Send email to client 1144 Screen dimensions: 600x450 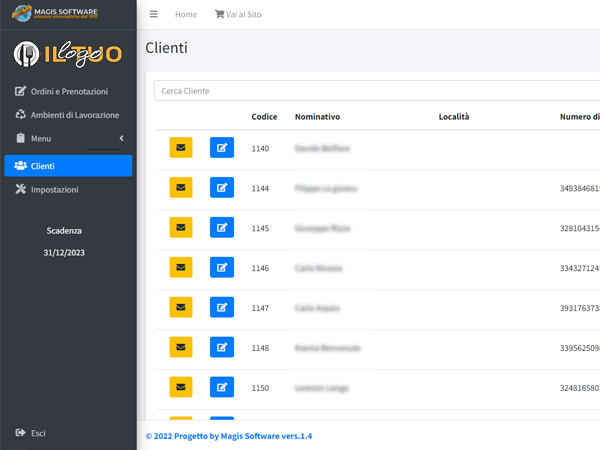[181, 188]
